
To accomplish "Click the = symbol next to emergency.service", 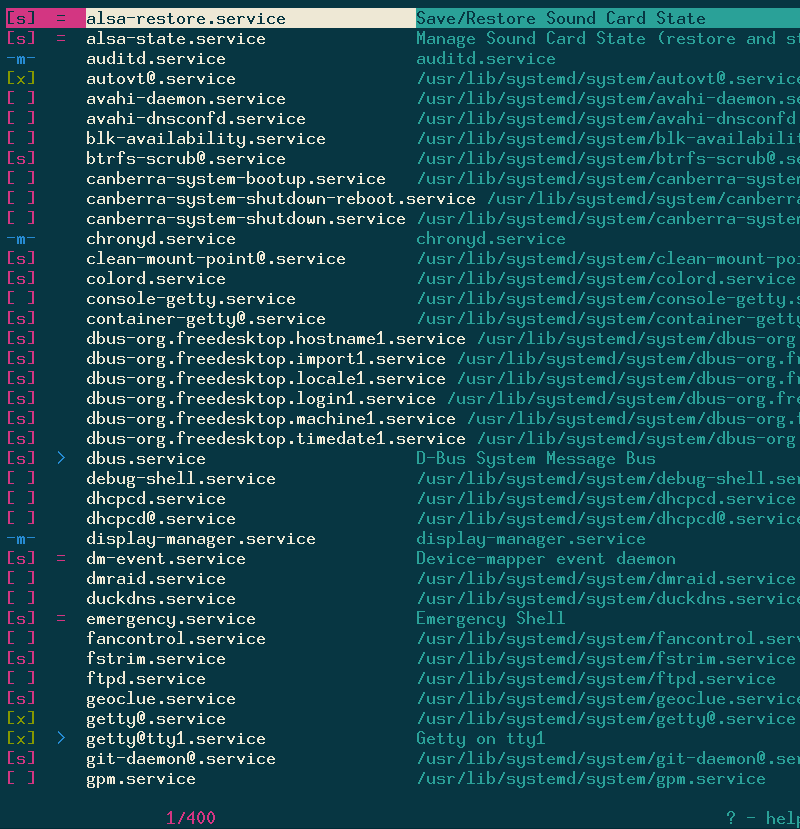I will click(x=62, y=618).
